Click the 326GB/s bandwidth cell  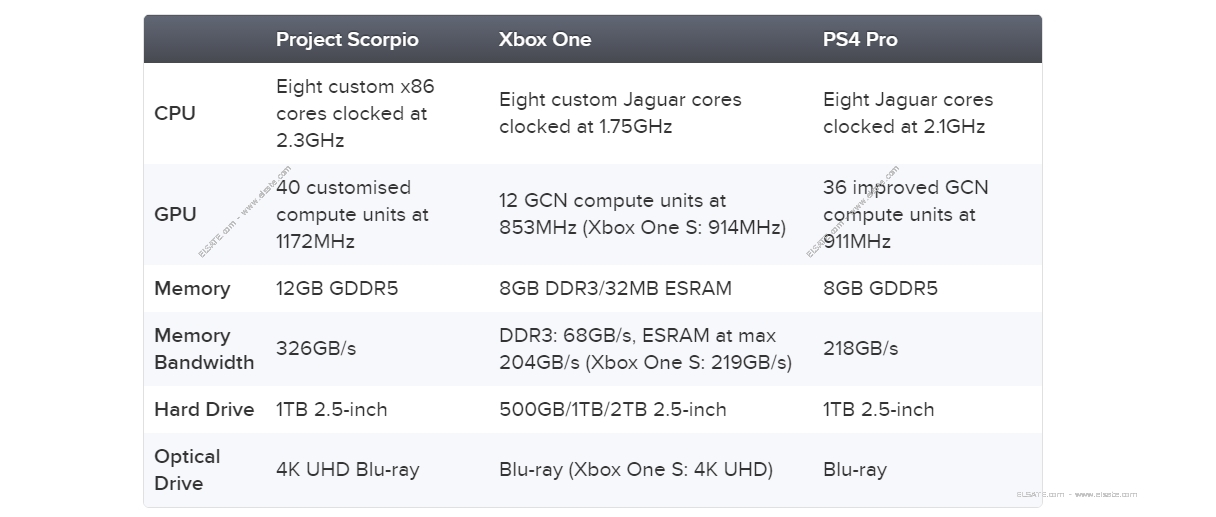coord(316,349)
